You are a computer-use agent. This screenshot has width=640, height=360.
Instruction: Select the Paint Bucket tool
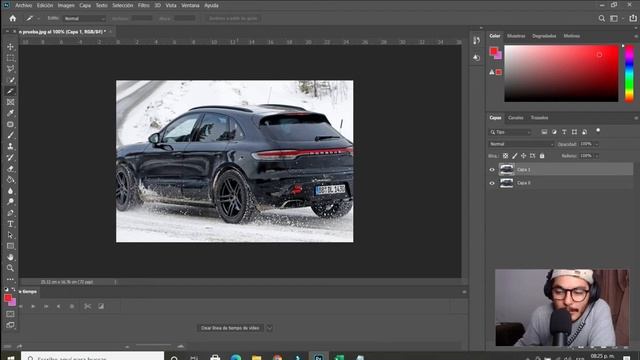point(10,180)
